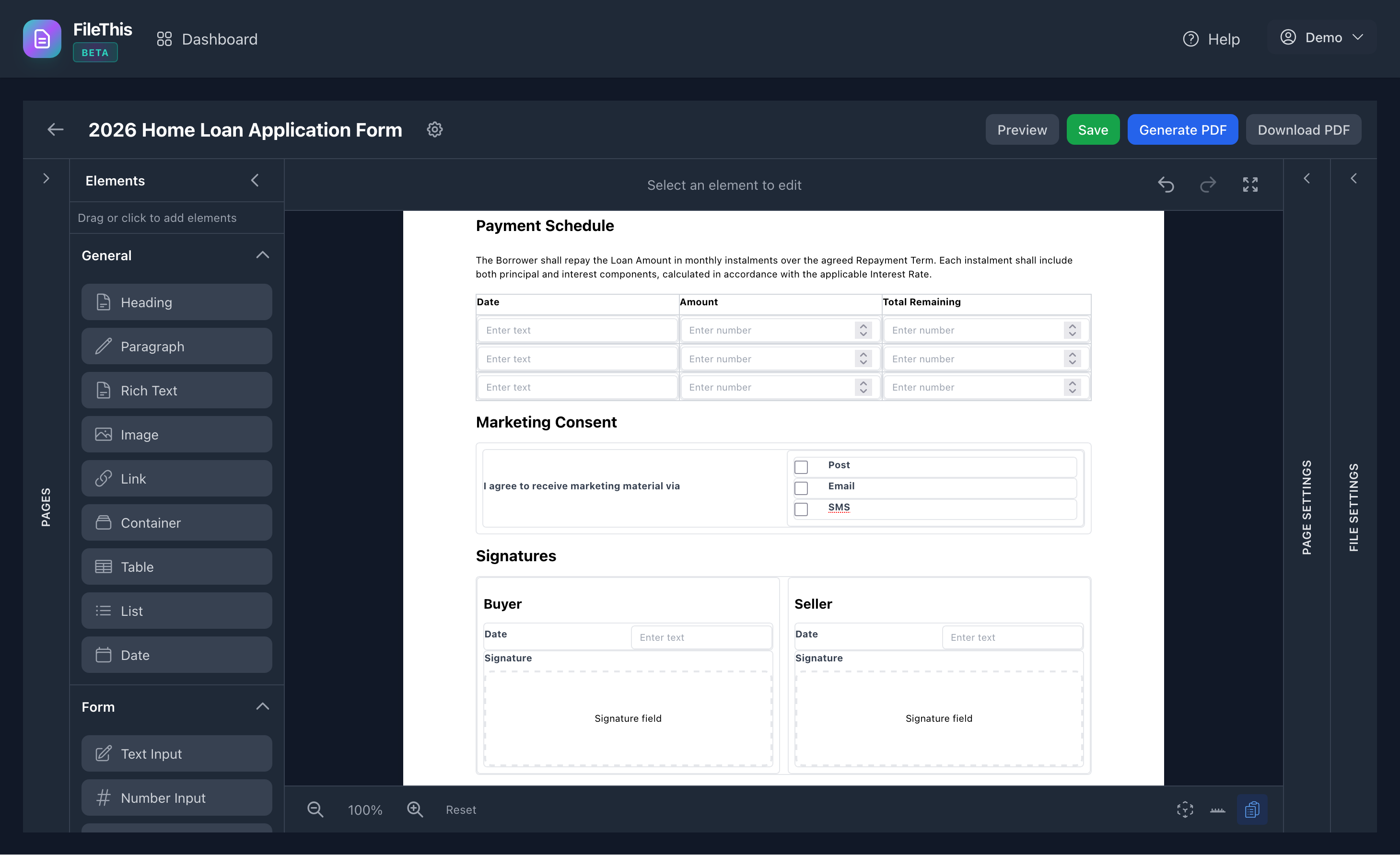The height and width of the screenshot is (855, 1400).
Task: Tick the SMS consent checkbox
Action: click(x=802, y=509)
